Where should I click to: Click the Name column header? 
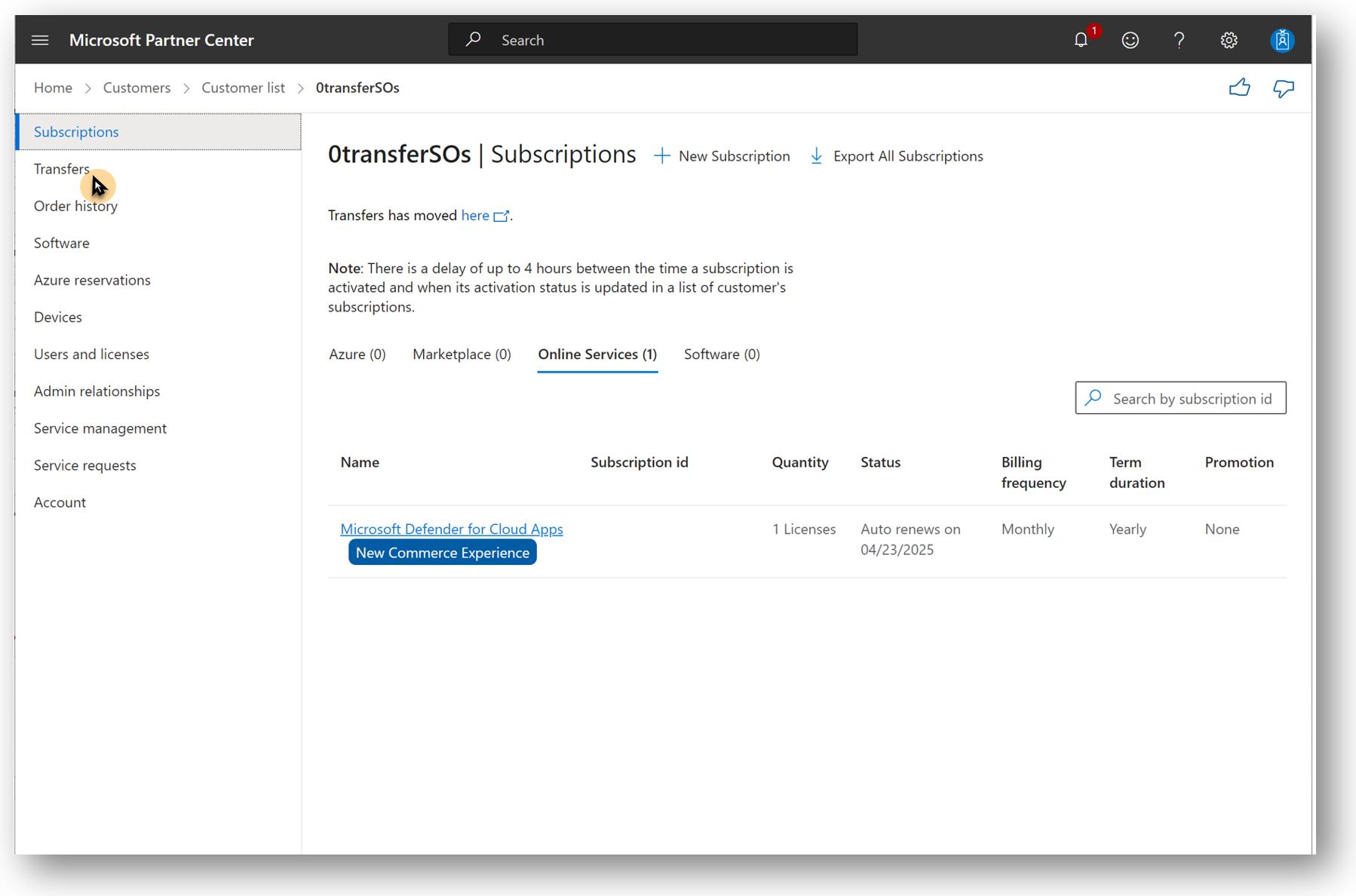[x=360, y=462]
